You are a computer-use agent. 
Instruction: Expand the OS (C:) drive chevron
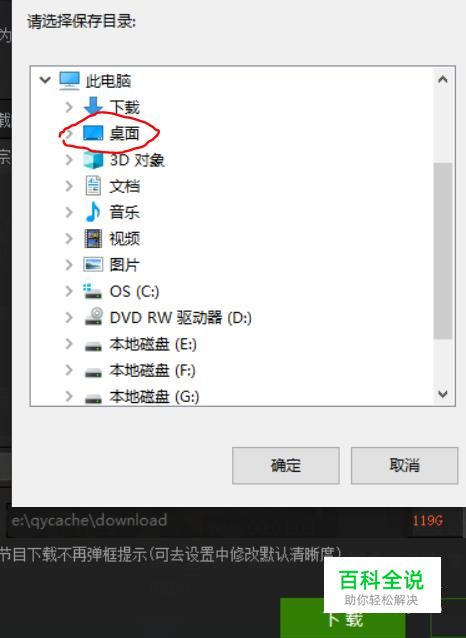coord(69,291)
